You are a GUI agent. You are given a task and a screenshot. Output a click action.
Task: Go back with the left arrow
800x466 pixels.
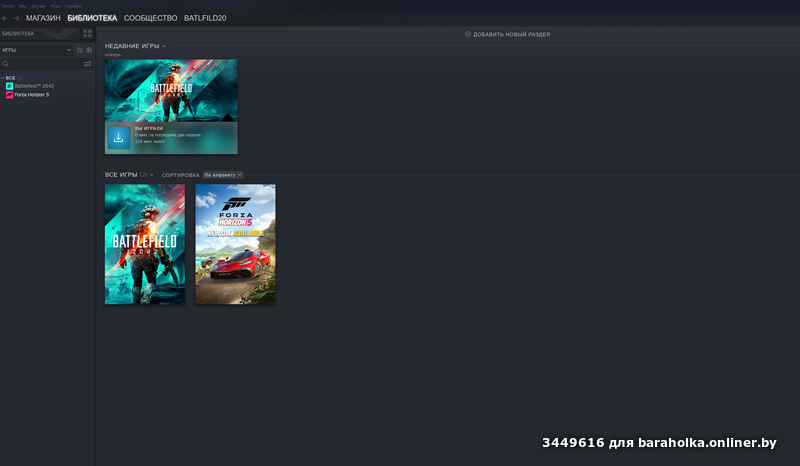tap(5, 18)
